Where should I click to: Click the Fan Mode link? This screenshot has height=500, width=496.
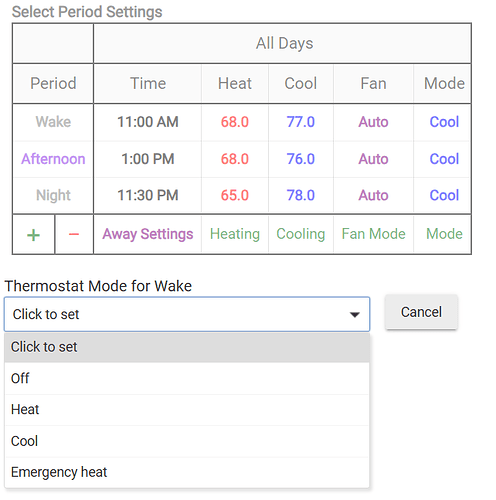pos(373,234)
